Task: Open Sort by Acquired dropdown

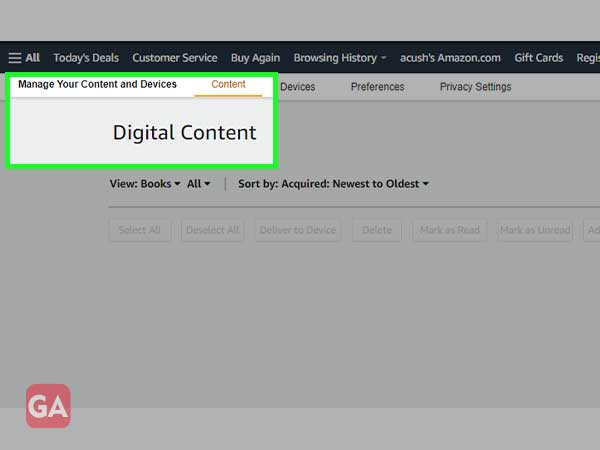Action: (333, 184)
